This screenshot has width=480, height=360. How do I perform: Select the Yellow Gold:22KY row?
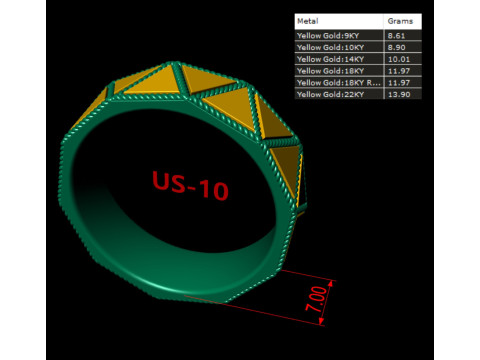tap(358, 94)
